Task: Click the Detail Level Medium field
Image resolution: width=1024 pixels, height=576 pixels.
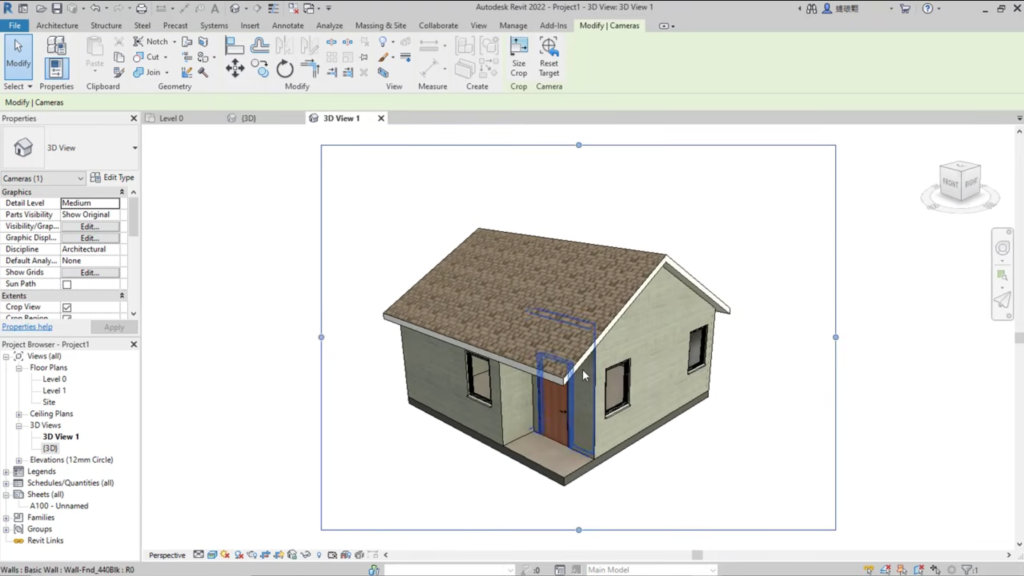Action: [90, 203]
